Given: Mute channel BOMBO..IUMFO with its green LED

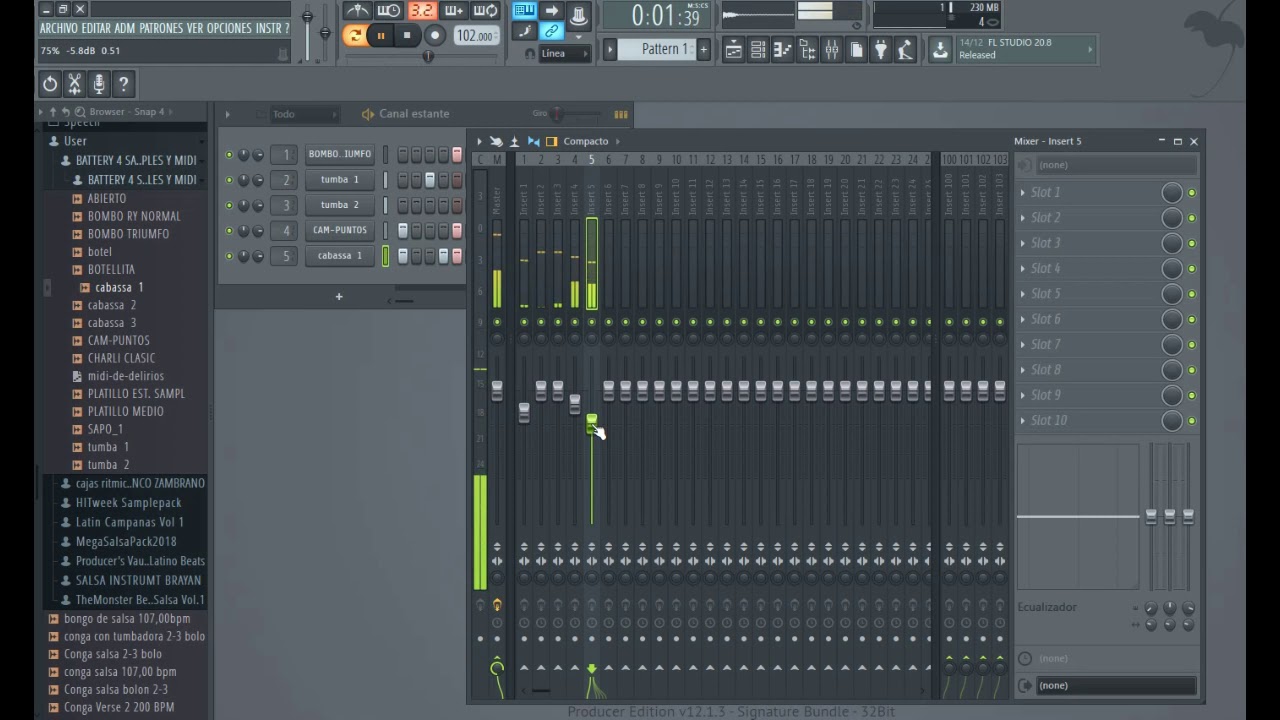Looking at the screenshot, I should tap(229, 155).
